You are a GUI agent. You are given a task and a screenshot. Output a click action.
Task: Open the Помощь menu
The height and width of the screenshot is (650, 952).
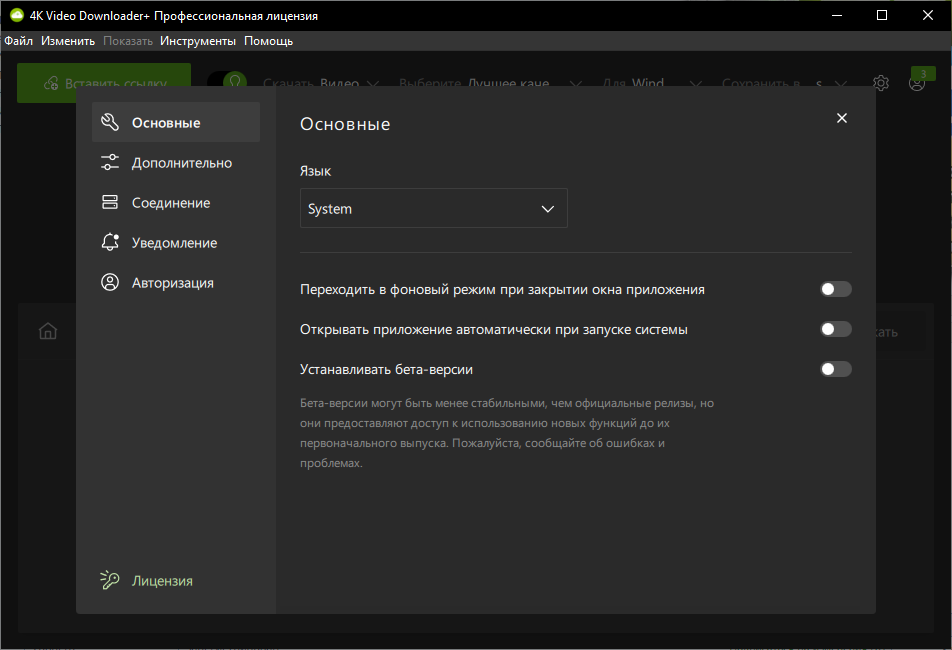click(268, 41)
